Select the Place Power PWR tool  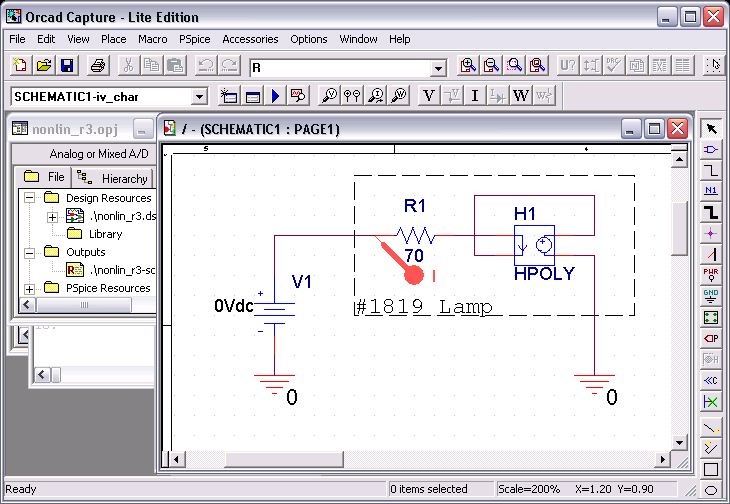711,275
